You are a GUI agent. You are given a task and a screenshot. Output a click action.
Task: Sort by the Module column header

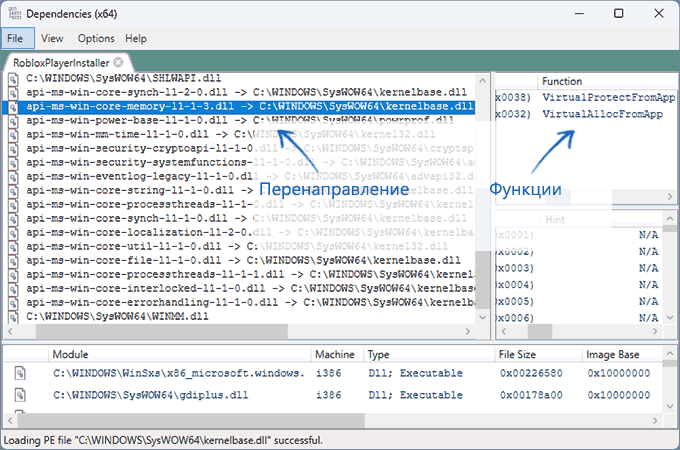179,355
